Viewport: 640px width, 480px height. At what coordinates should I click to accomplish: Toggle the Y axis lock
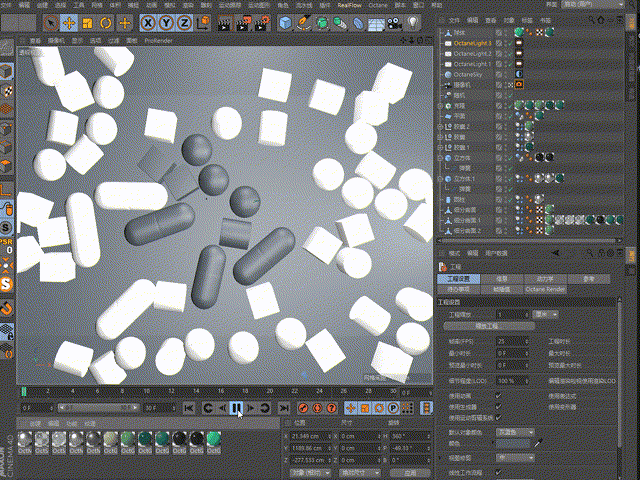(166, 23)
